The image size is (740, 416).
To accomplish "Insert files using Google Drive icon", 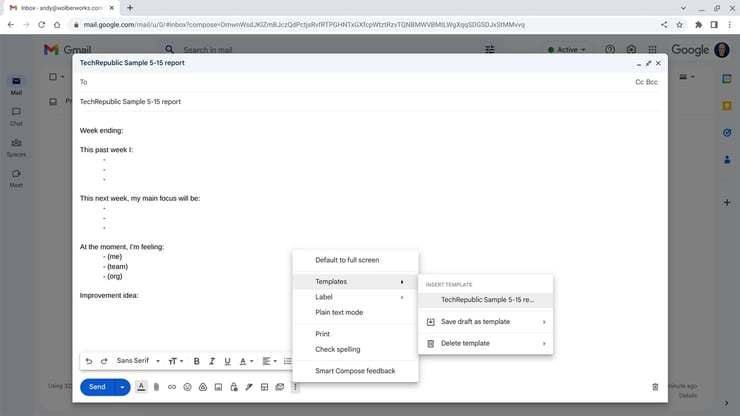I will 203,387.
